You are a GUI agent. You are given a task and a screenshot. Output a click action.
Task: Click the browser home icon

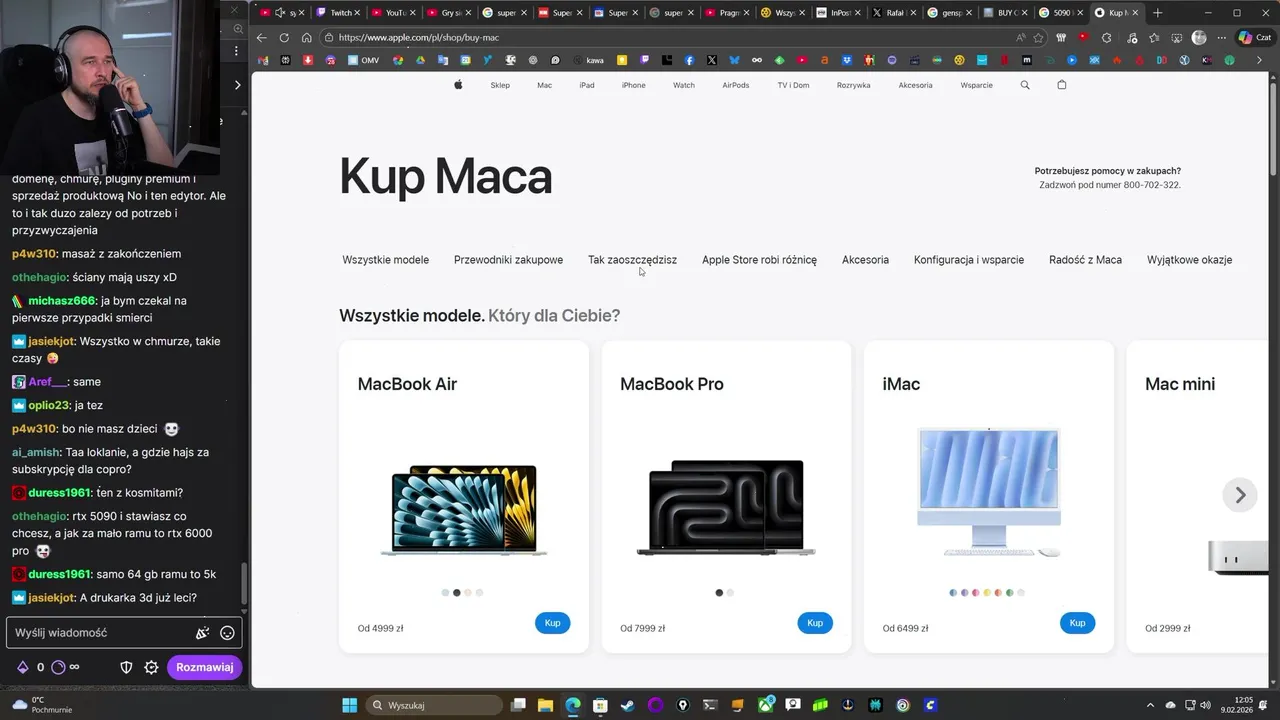pos(306,38)
